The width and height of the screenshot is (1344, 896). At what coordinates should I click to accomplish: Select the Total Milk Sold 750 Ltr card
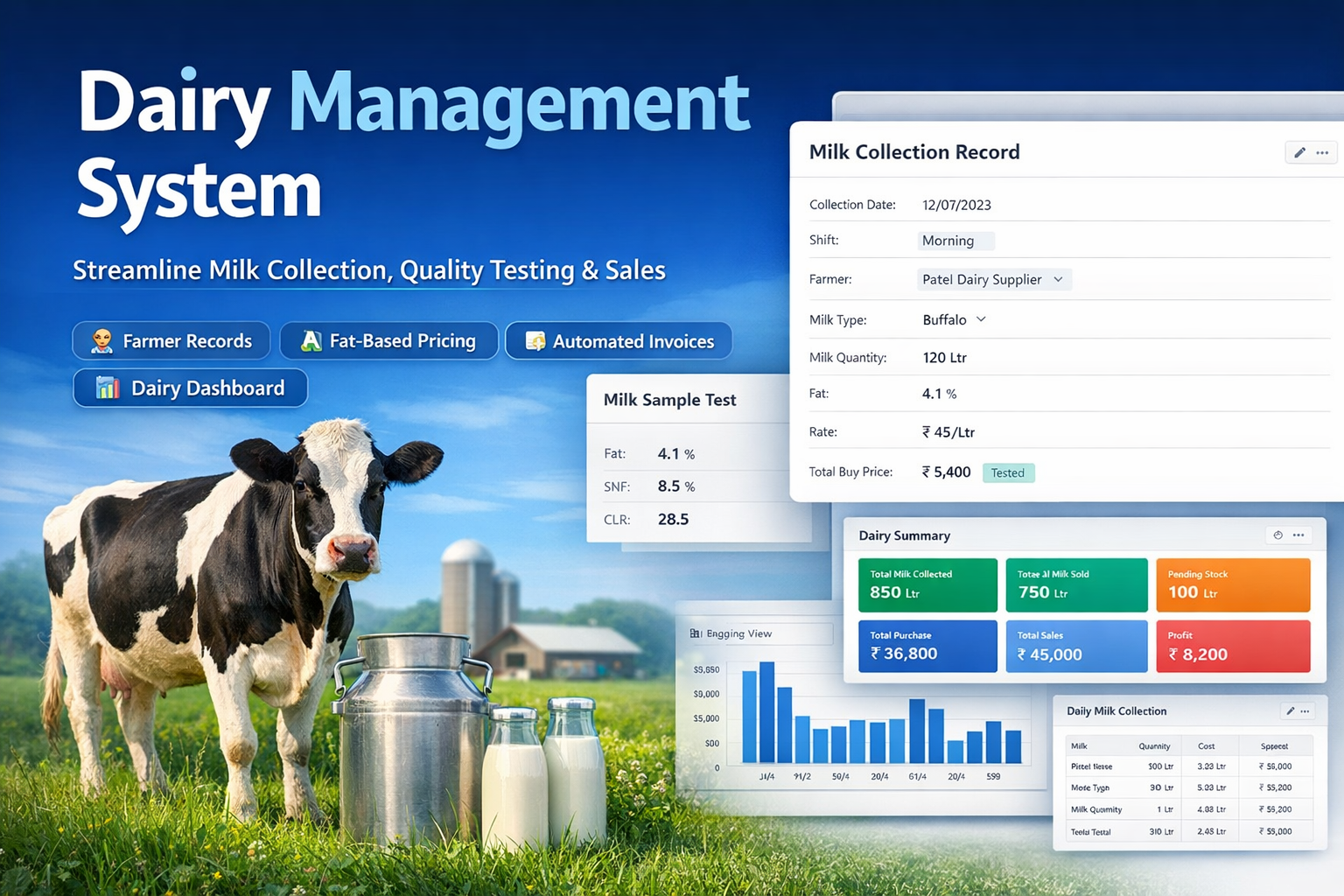tap(1076, 584)
